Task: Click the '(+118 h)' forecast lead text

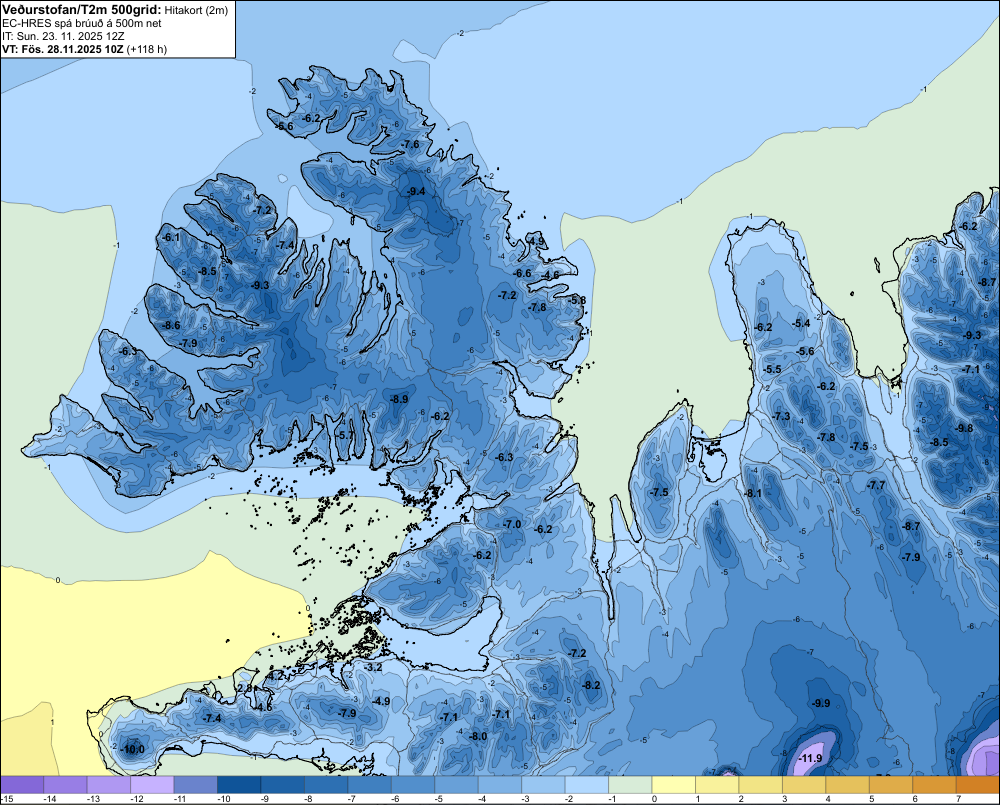Action: tap(147, 49)
